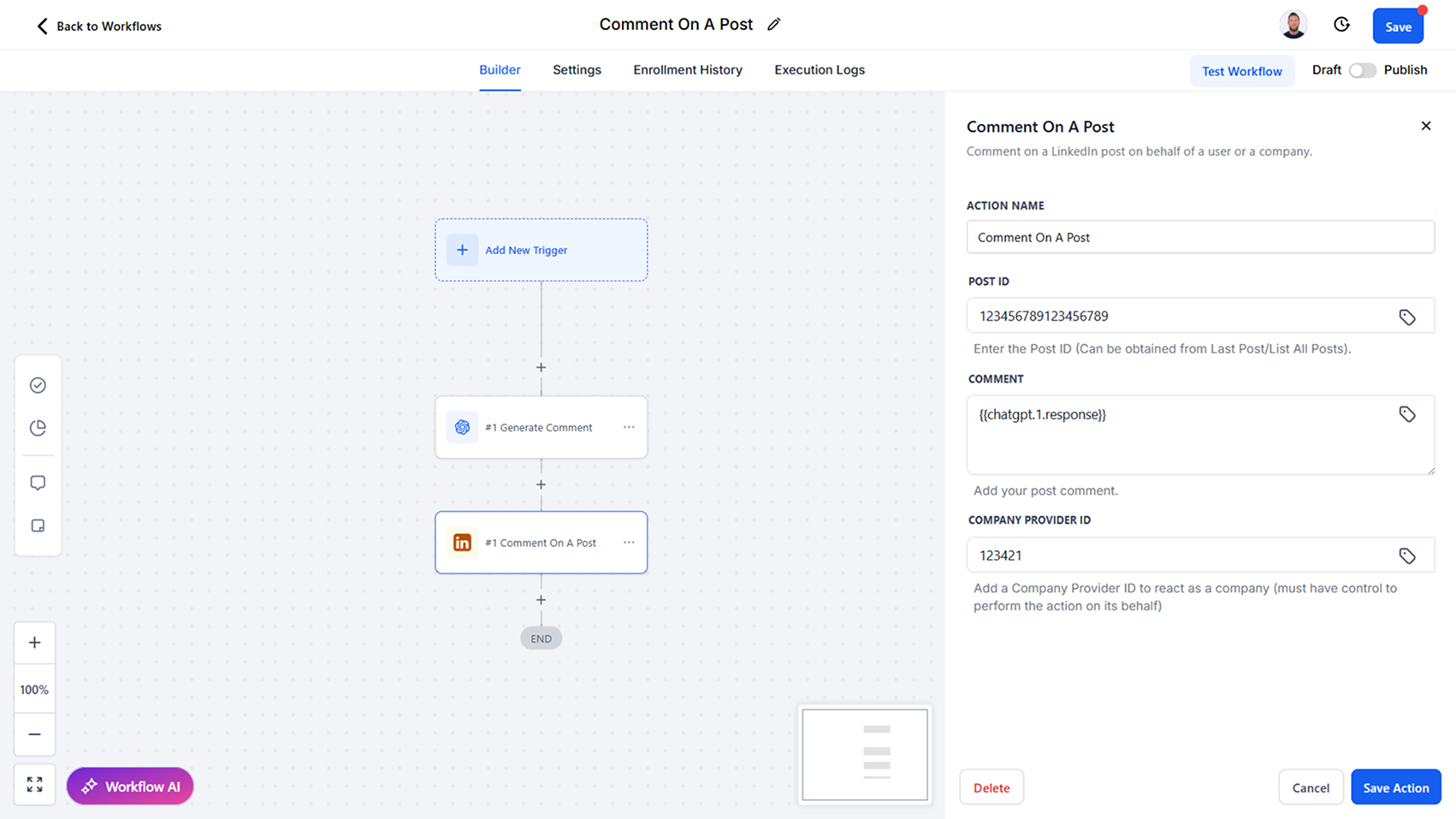Launch the Workflow AI assistant

click(129, 786)
